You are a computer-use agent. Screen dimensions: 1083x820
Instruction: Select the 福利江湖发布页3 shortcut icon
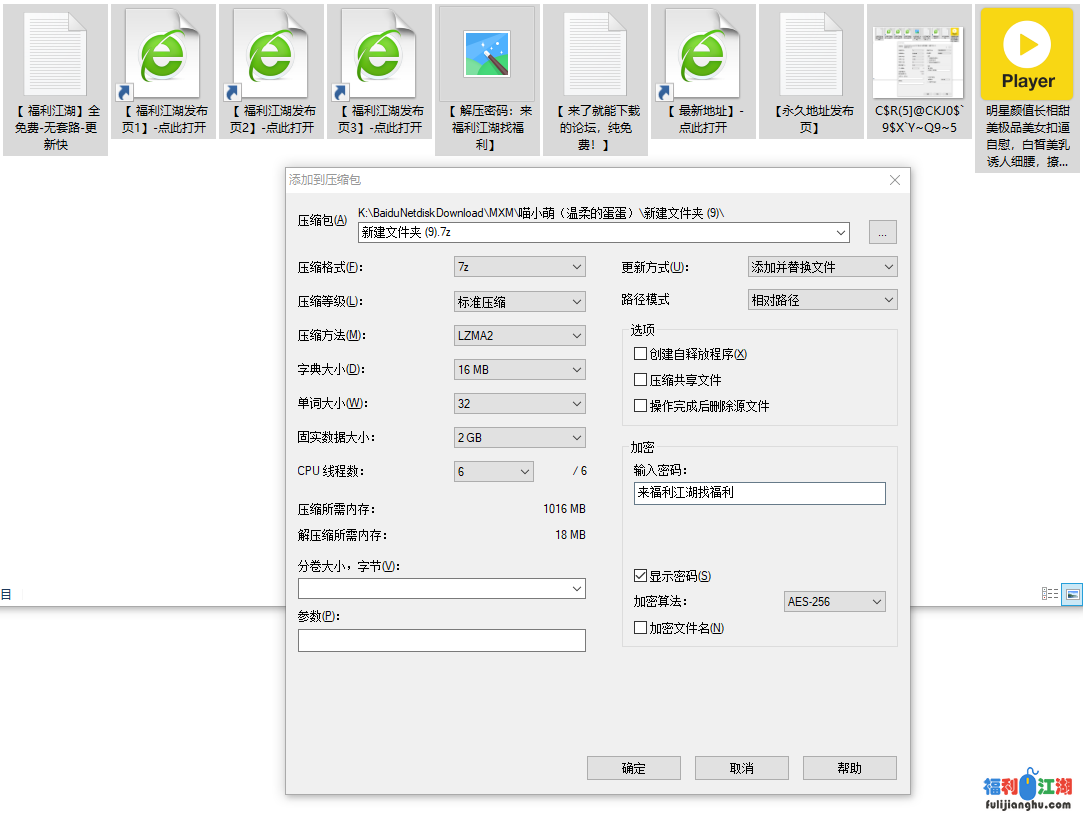click(379, 55)
